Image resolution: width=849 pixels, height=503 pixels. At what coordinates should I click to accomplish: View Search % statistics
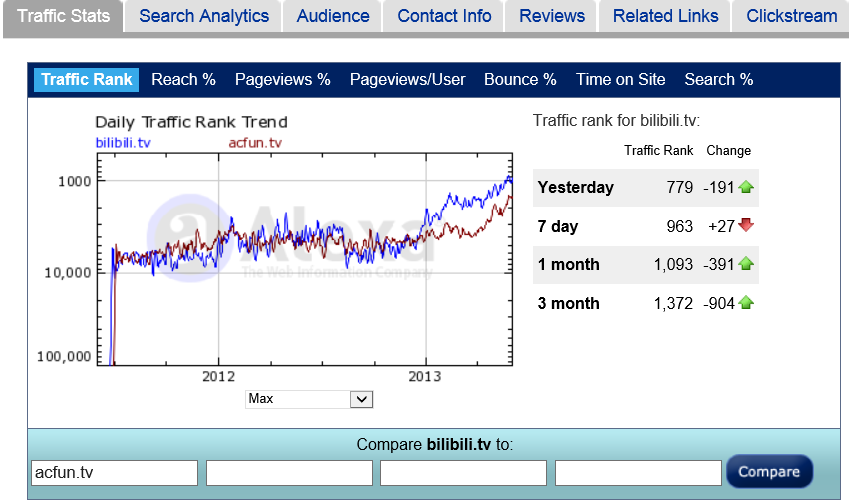coord(719,80)
